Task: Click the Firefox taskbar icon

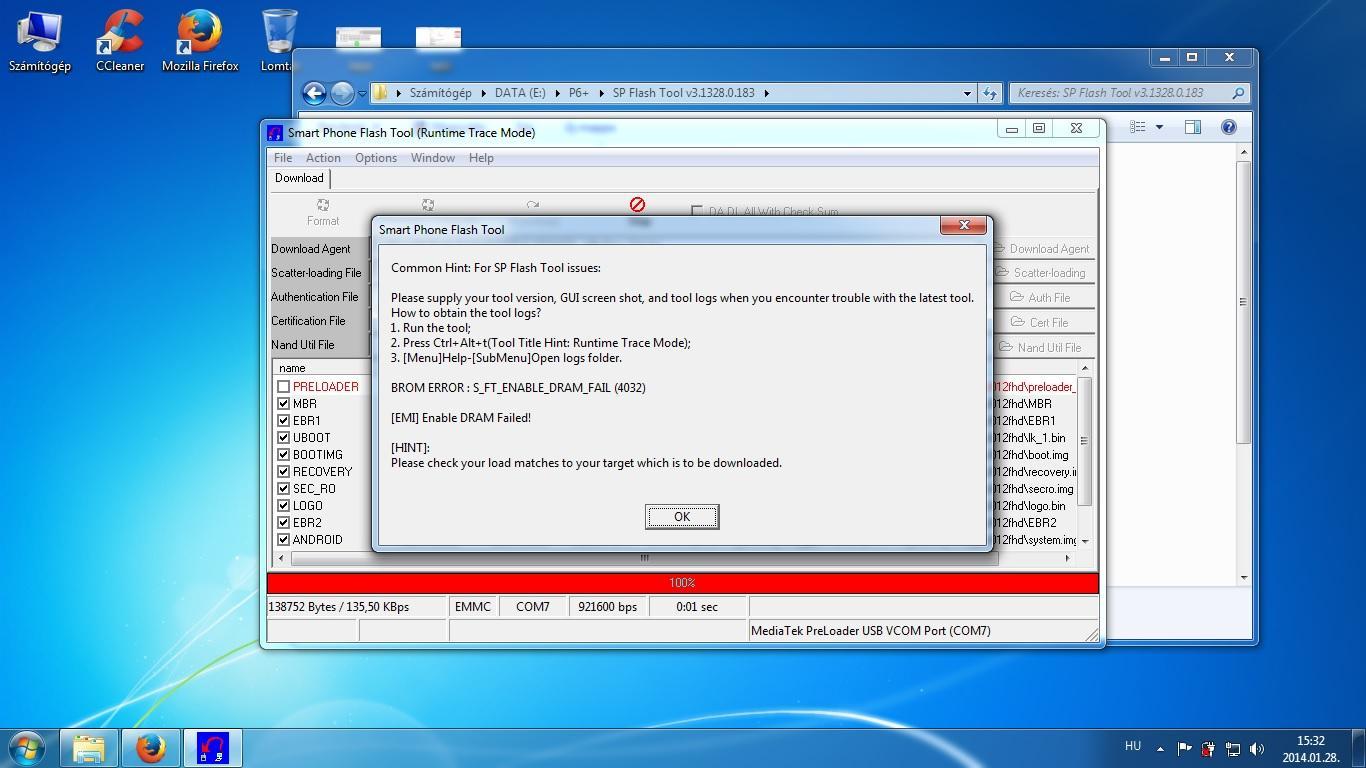Action: pyautogui.click(x=151, y=748)
